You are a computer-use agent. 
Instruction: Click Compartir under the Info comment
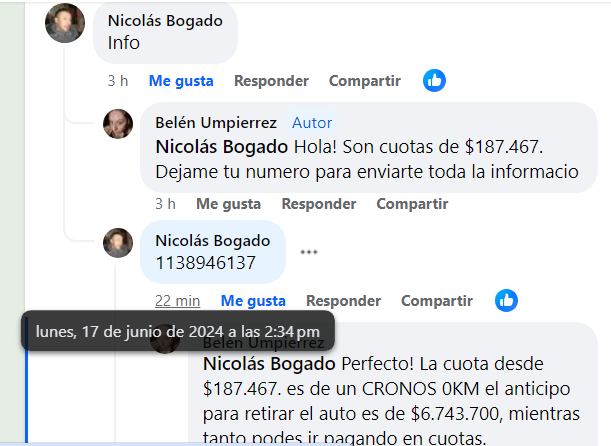365,81
